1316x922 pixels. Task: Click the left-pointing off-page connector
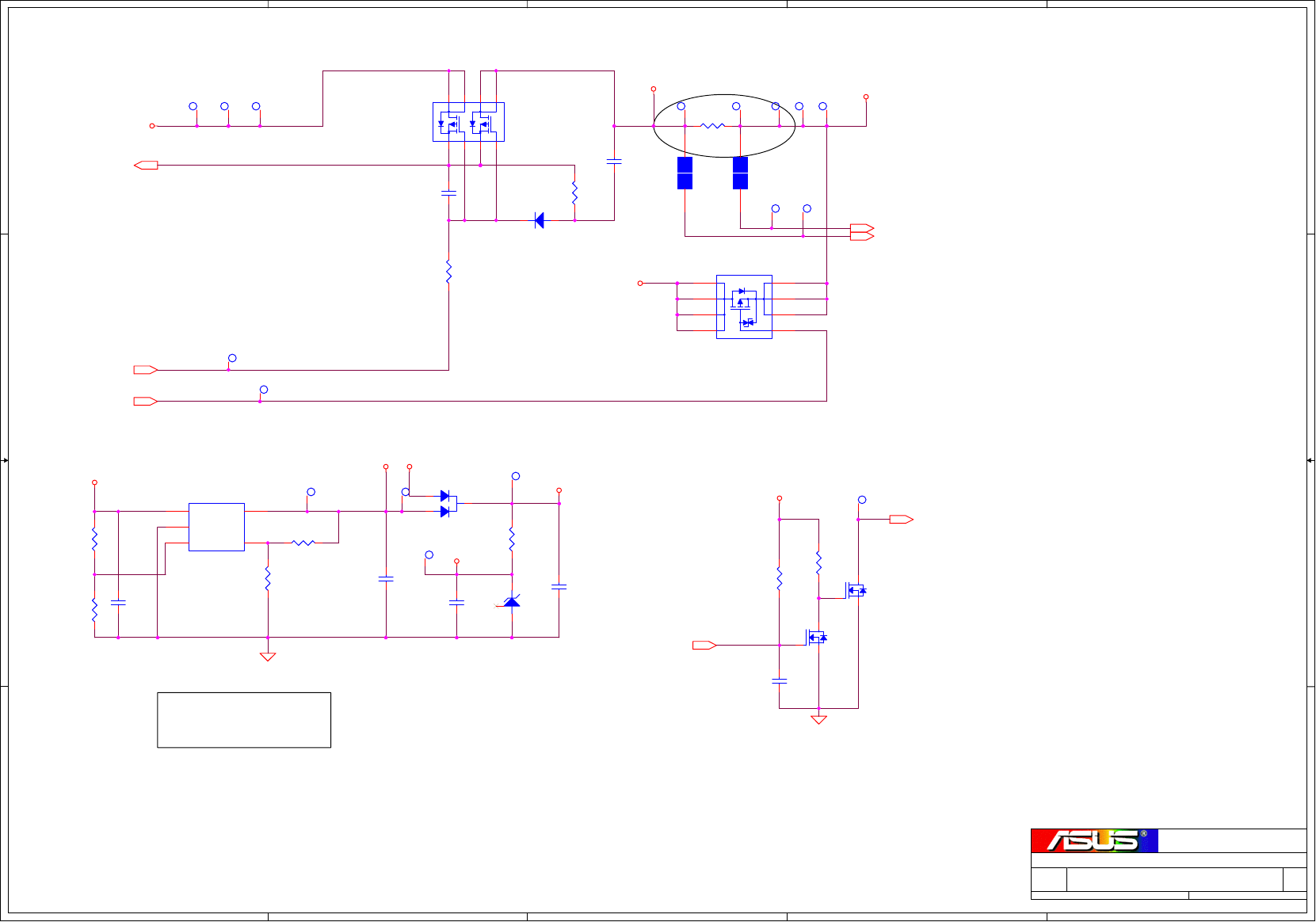click(x=146, y=166)
